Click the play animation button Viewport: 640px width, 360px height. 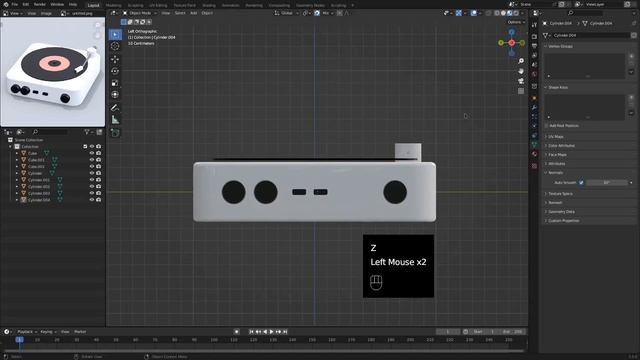point(271,332)
